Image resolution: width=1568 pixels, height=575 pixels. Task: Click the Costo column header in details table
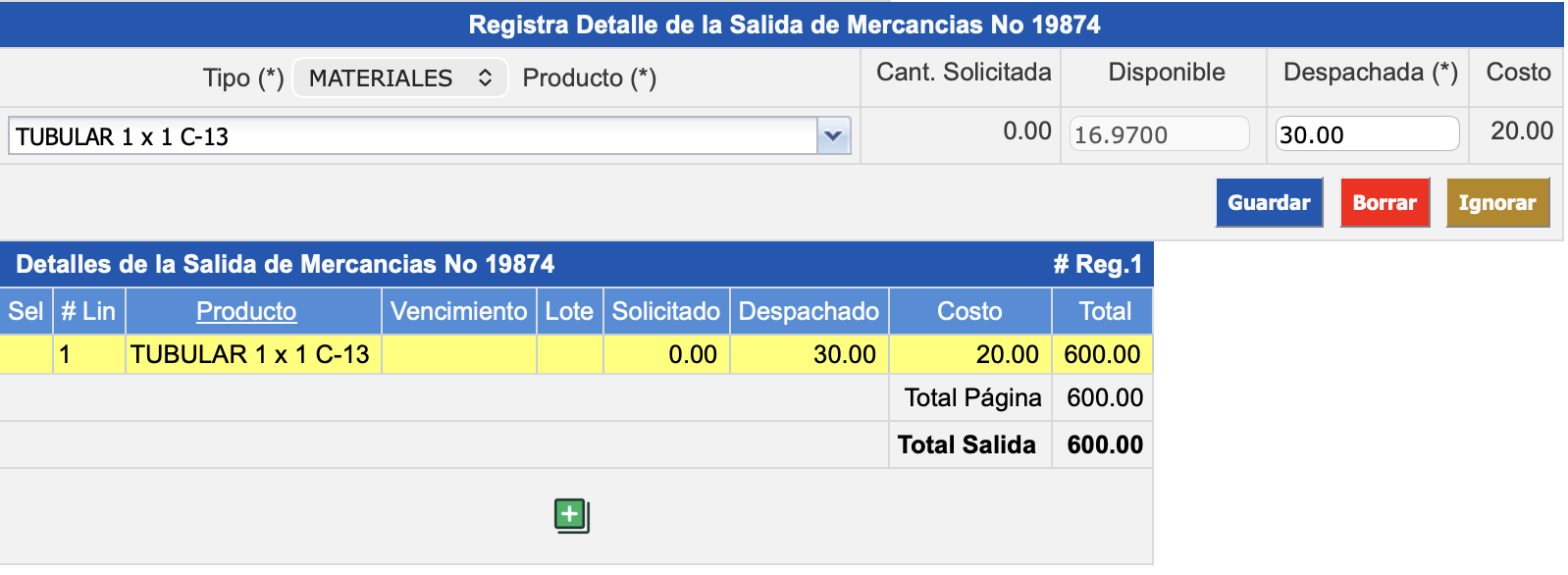click(x=969, y=311)
